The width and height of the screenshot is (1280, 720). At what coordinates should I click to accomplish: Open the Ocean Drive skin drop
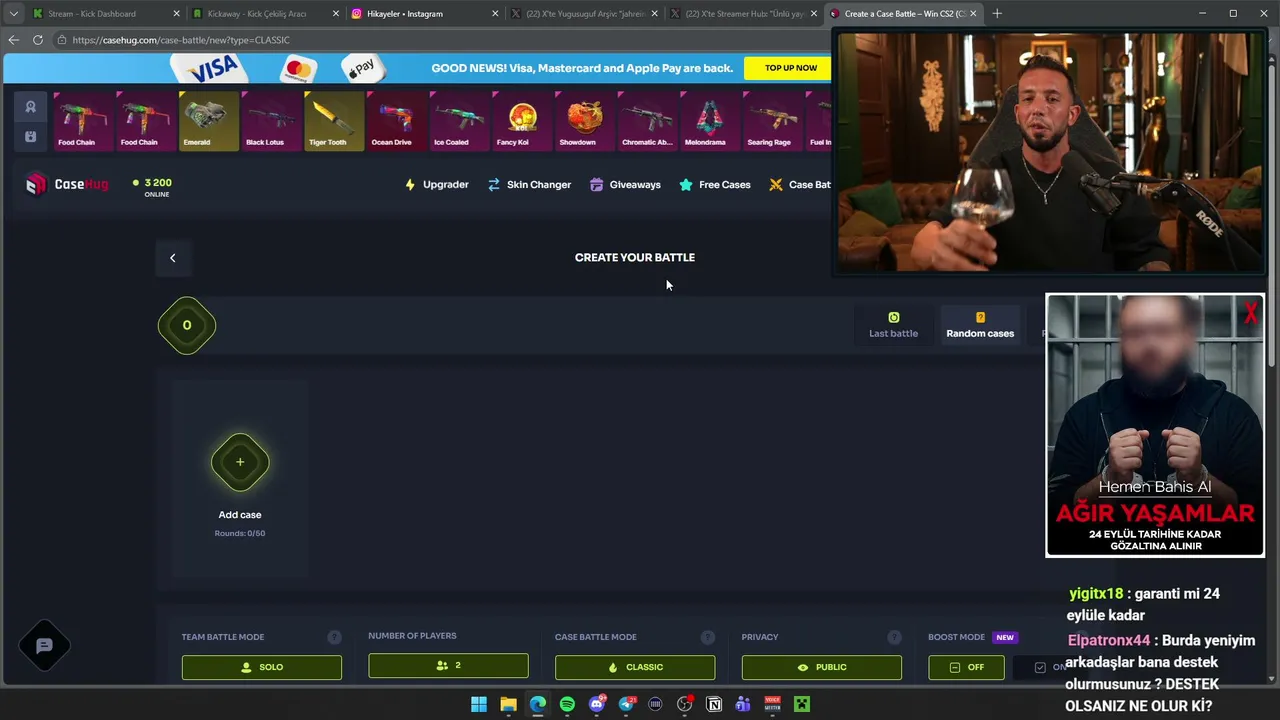click(x=397, y=121)
